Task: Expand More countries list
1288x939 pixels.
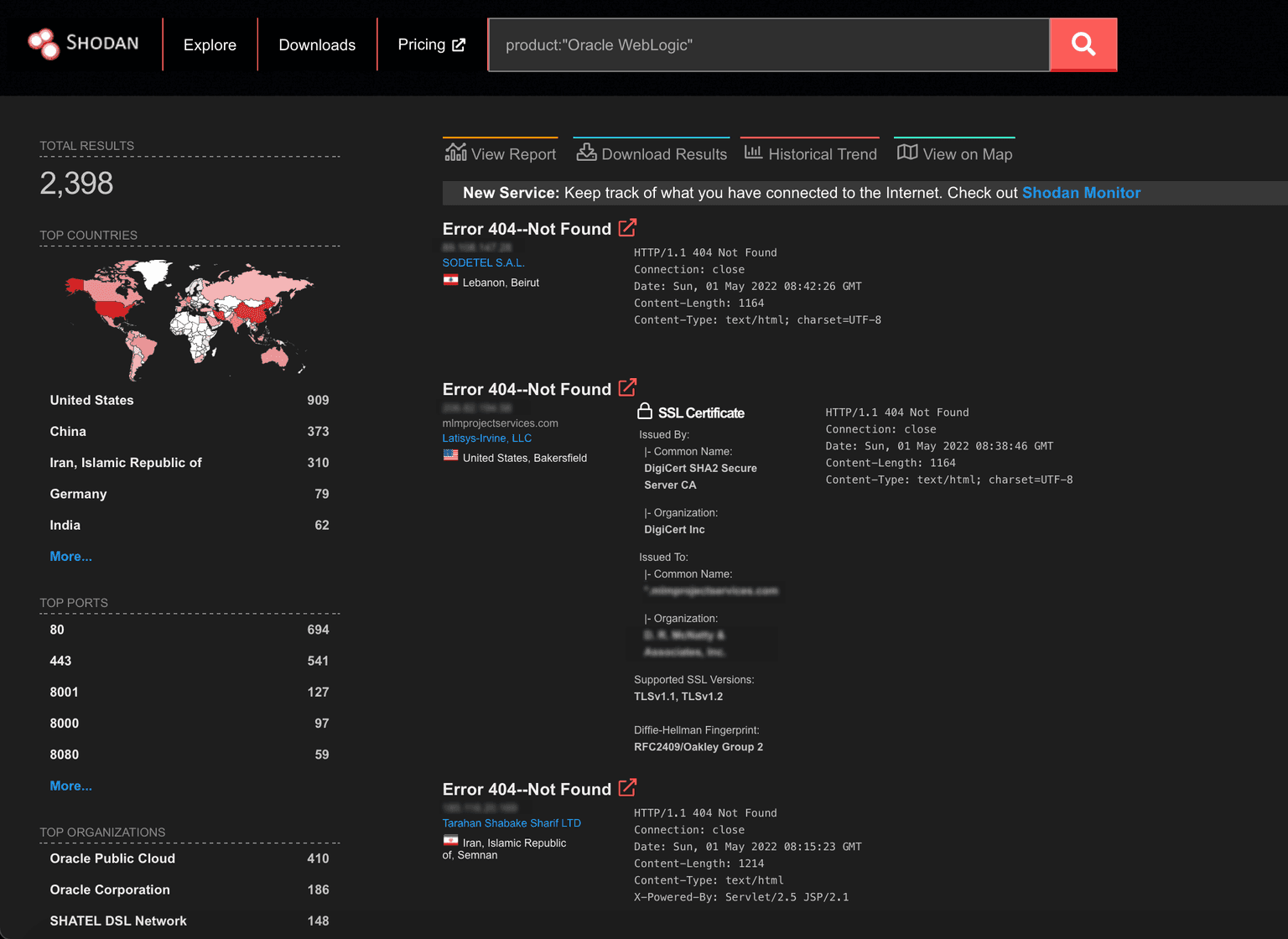Action: pos(70,556)
